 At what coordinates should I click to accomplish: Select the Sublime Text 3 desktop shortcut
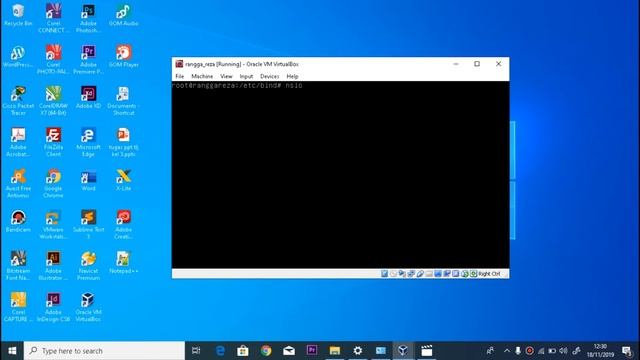click(88, 224)
